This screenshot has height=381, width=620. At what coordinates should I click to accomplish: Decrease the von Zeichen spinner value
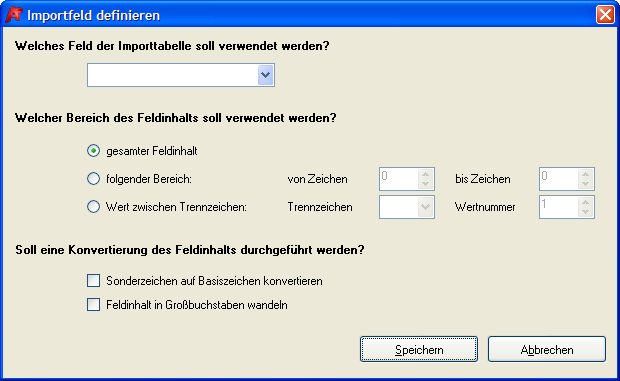[x=425, y=184]
